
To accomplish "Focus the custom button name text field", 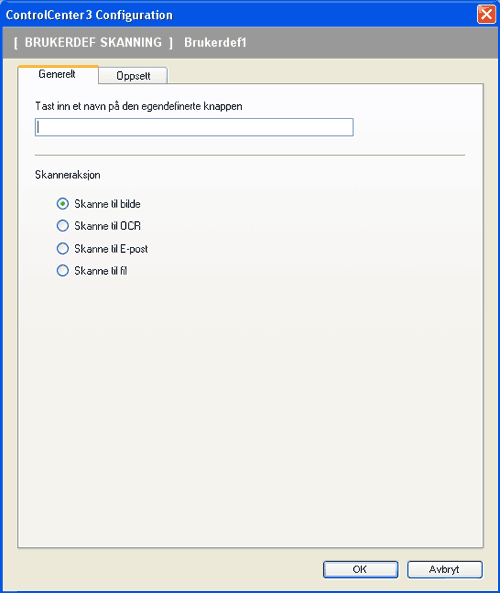I will [x=194, y=127].
